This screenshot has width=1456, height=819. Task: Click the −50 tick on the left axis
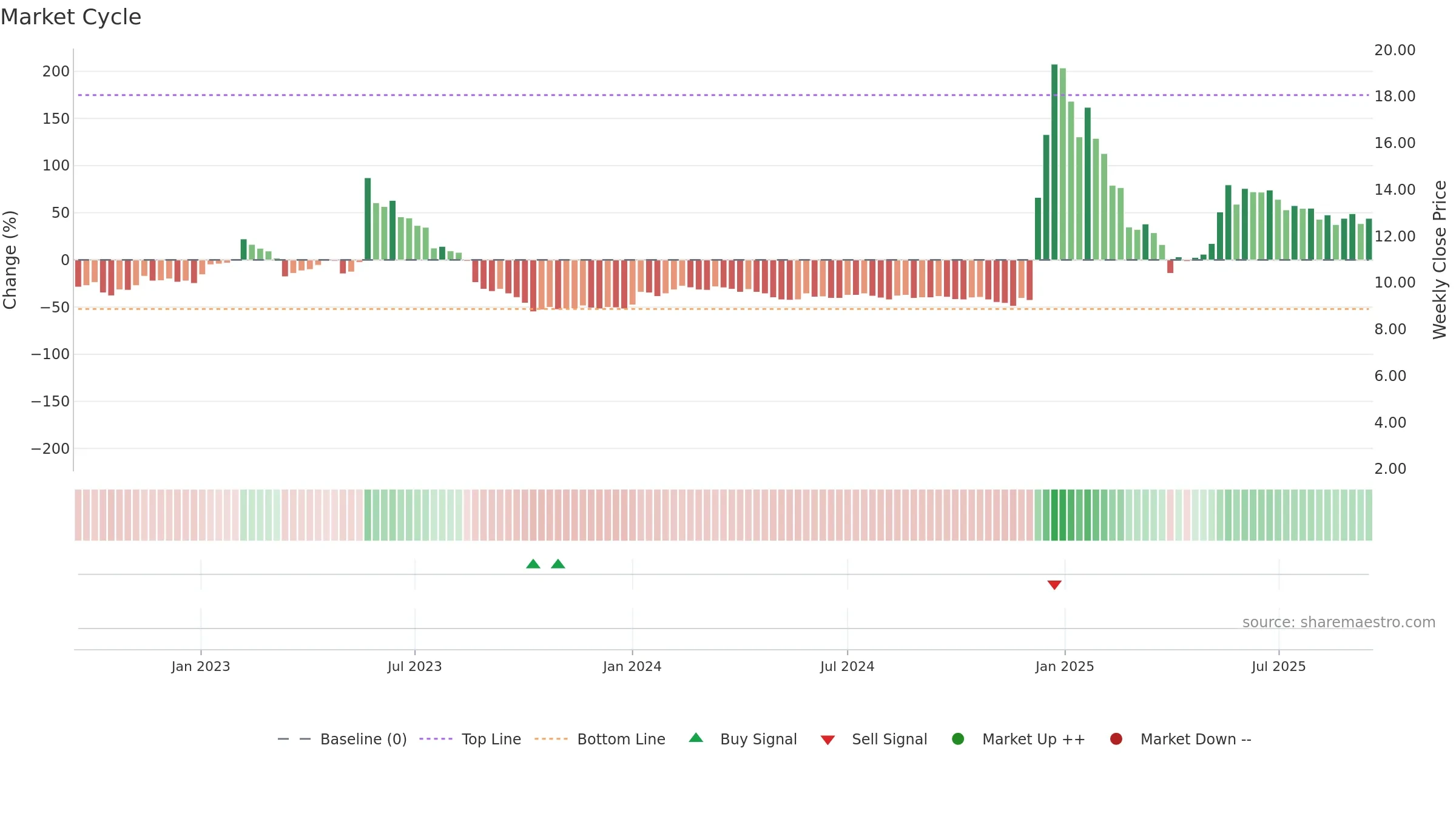55,308
